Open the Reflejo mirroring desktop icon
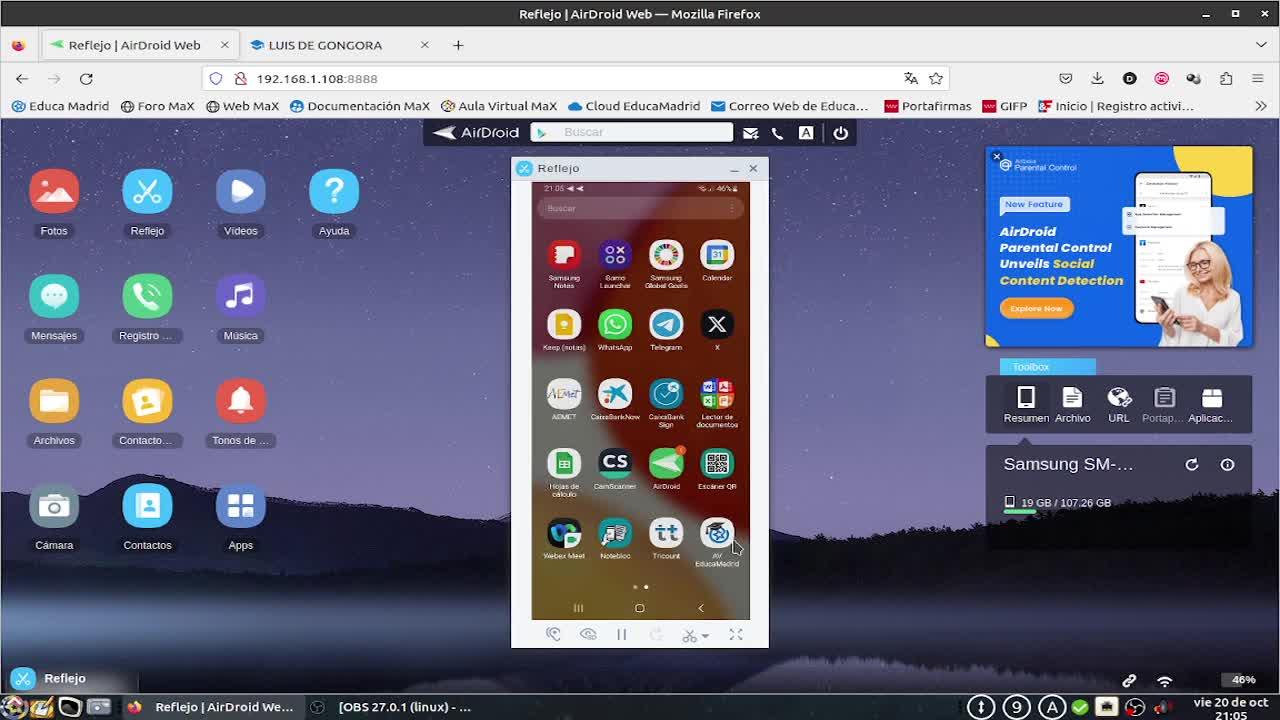The image size is (1280, 720). (x=147, y=191)
